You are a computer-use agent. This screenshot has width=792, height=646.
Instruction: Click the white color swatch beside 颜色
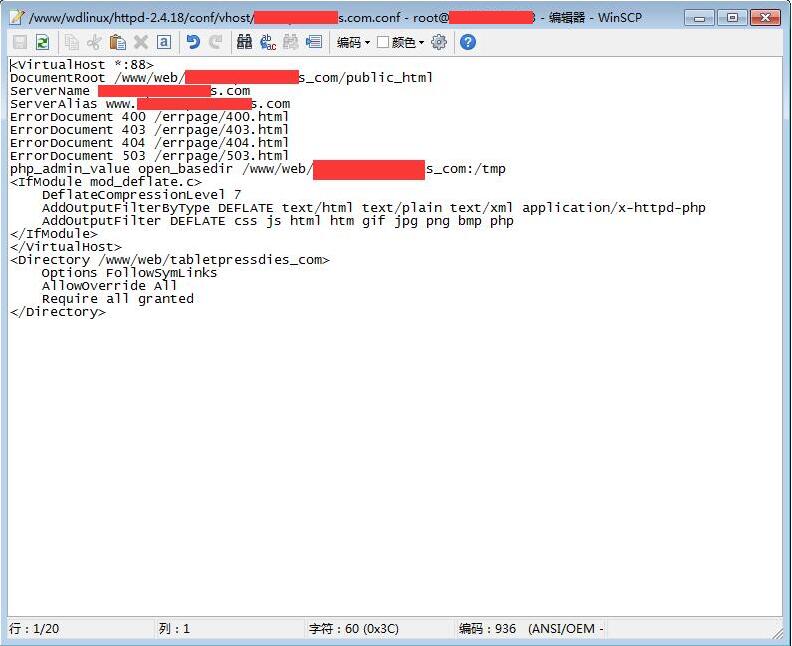point(383,42)
